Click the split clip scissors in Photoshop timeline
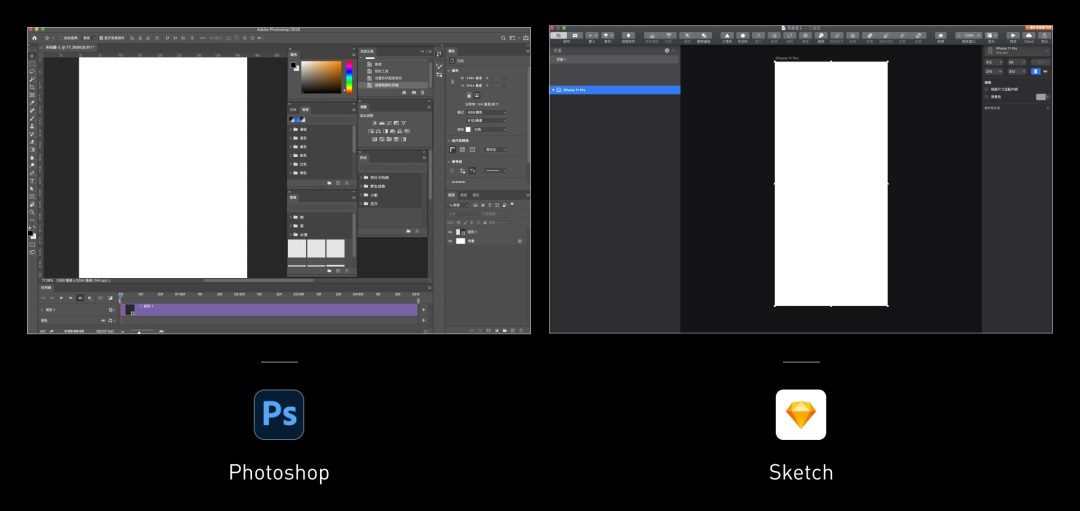1080x511 pixels. coord(100,298)
